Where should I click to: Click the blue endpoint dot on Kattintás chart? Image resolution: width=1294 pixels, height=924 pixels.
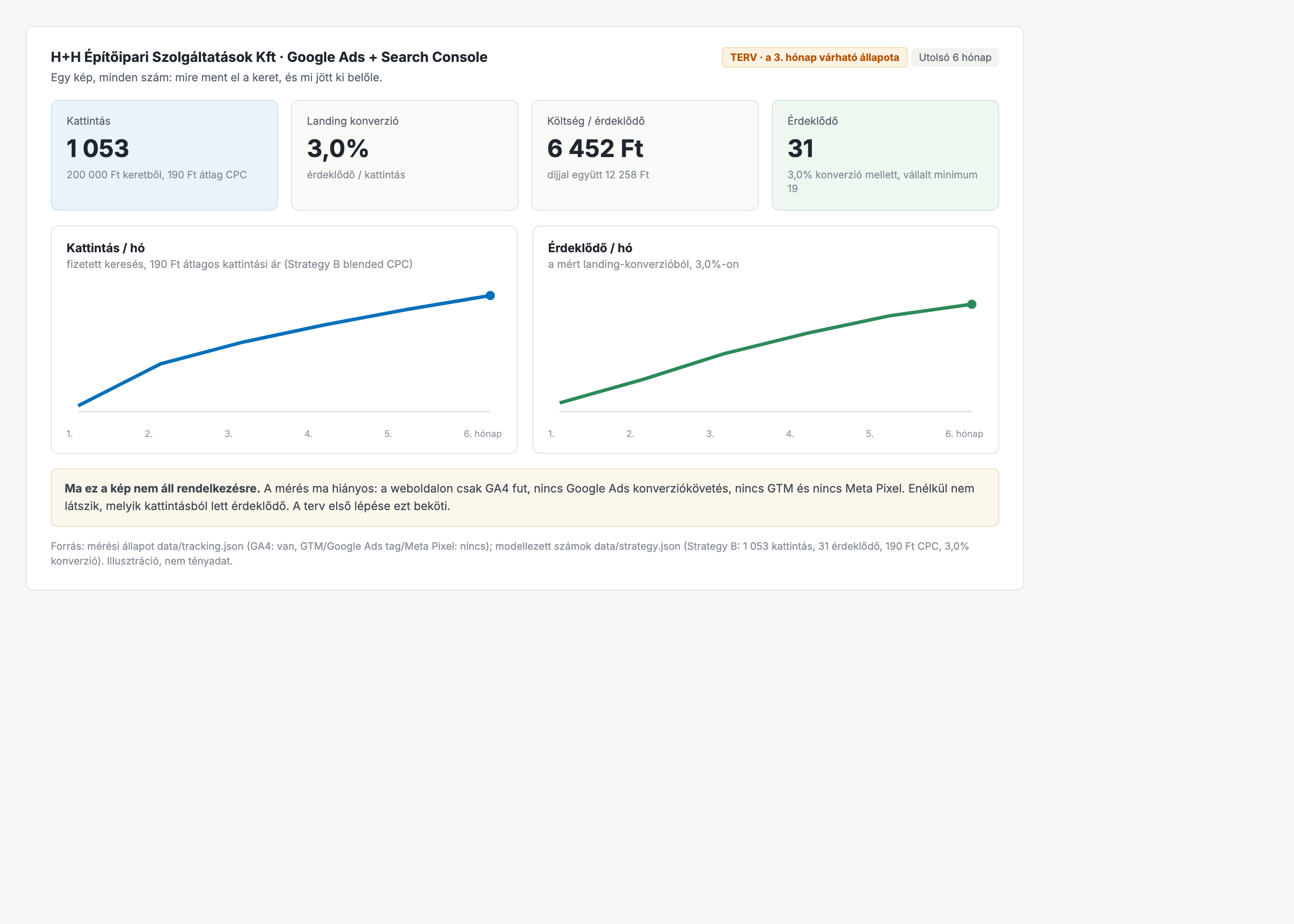490,295
